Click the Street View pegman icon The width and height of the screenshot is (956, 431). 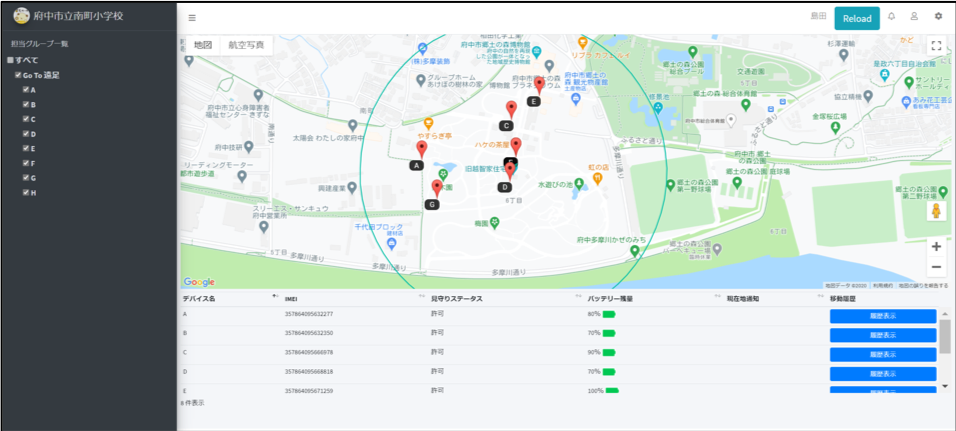tap(936, 211)
